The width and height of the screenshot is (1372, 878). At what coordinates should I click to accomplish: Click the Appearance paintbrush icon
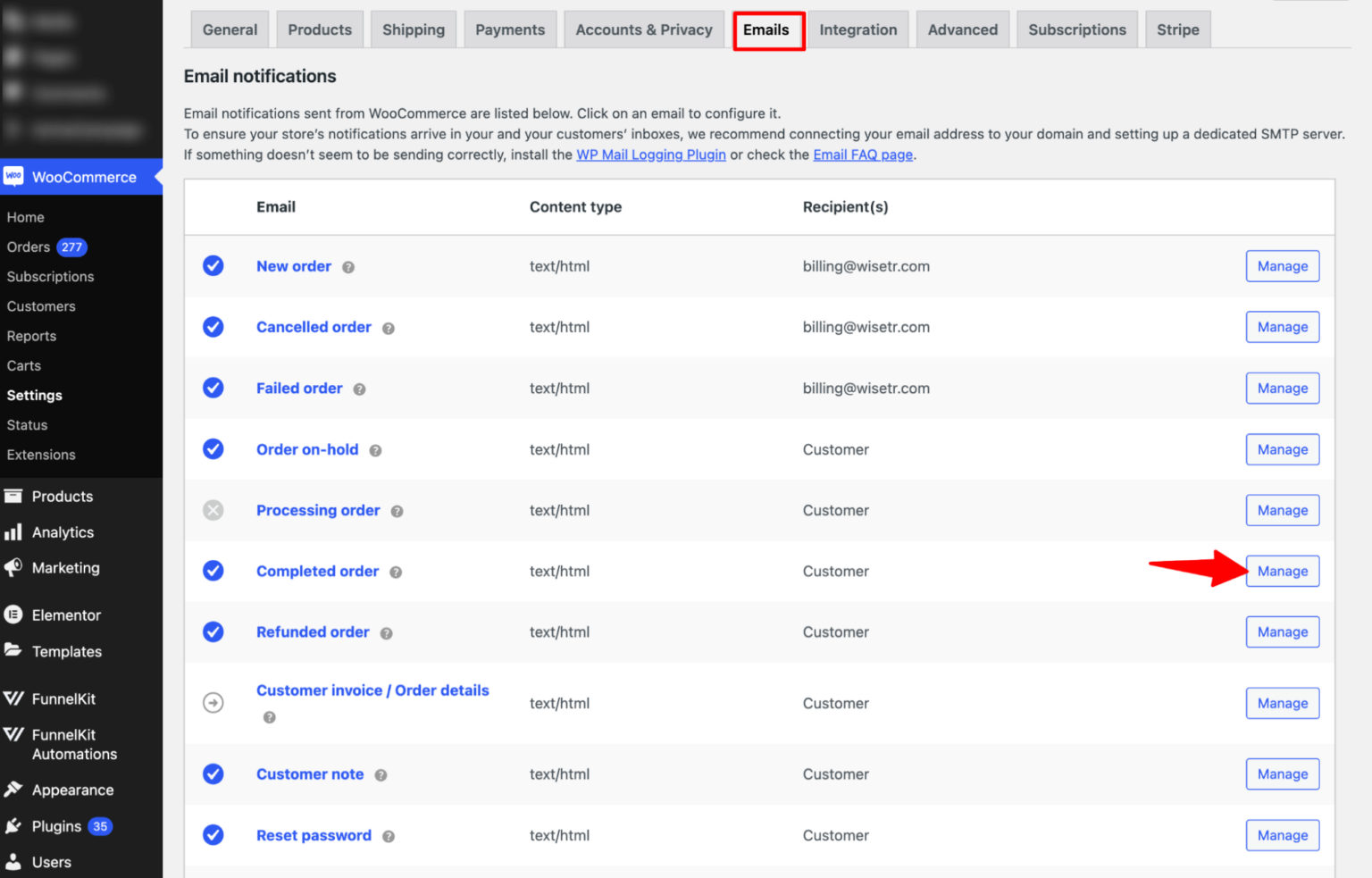(13, 790)
